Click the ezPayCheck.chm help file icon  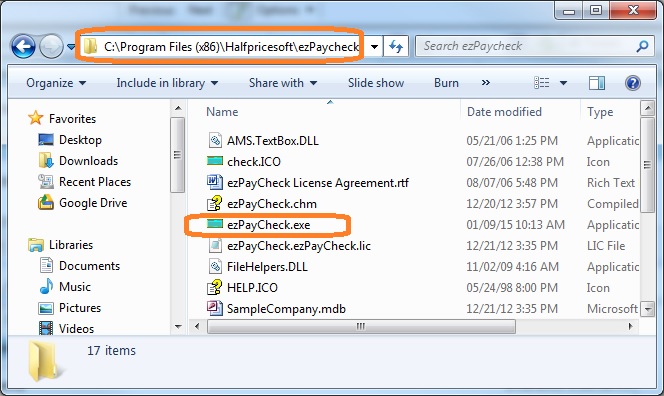[x=215, y=203]
